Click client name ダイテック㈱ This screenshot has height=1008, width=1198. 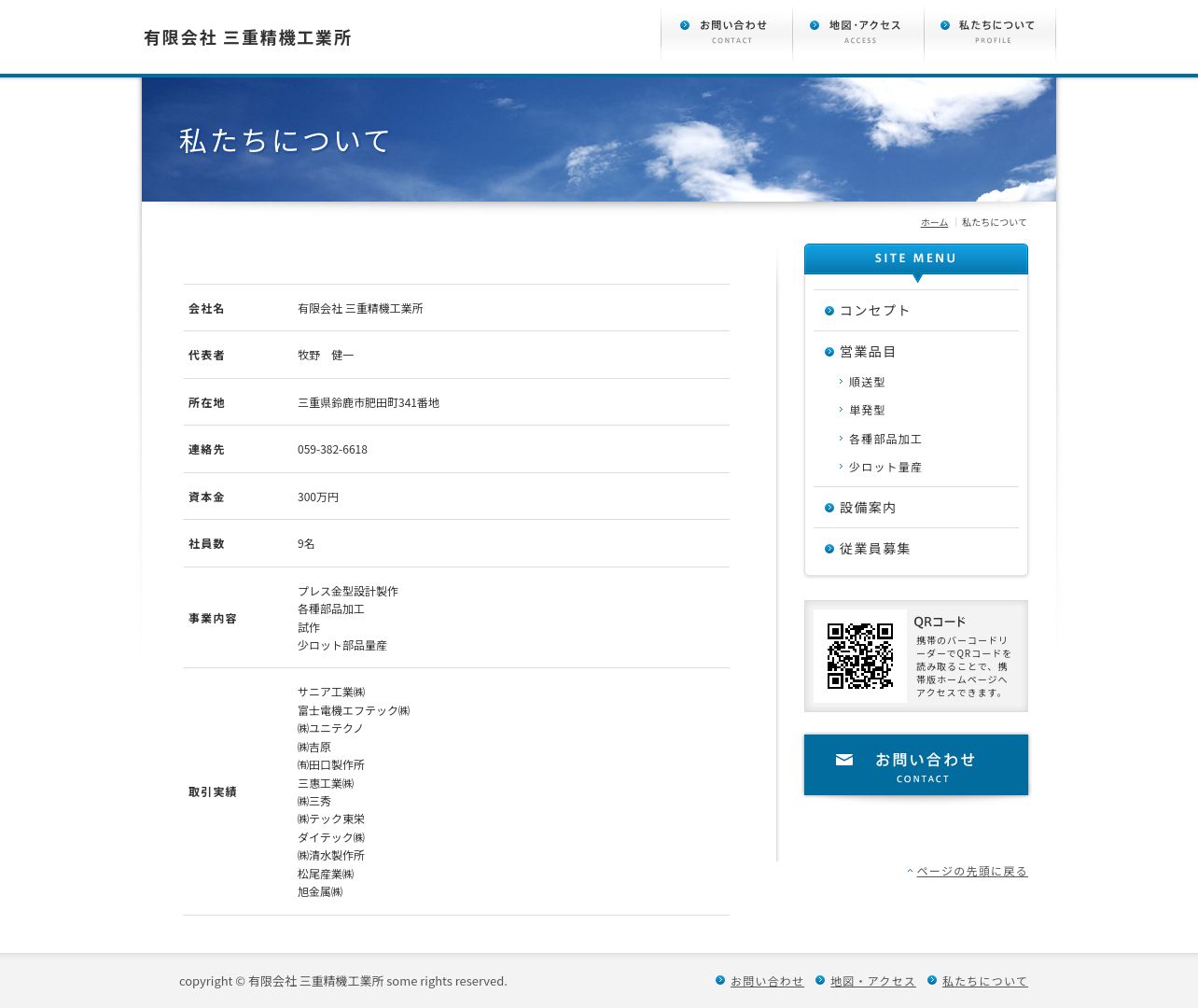[x=331, y=838]
